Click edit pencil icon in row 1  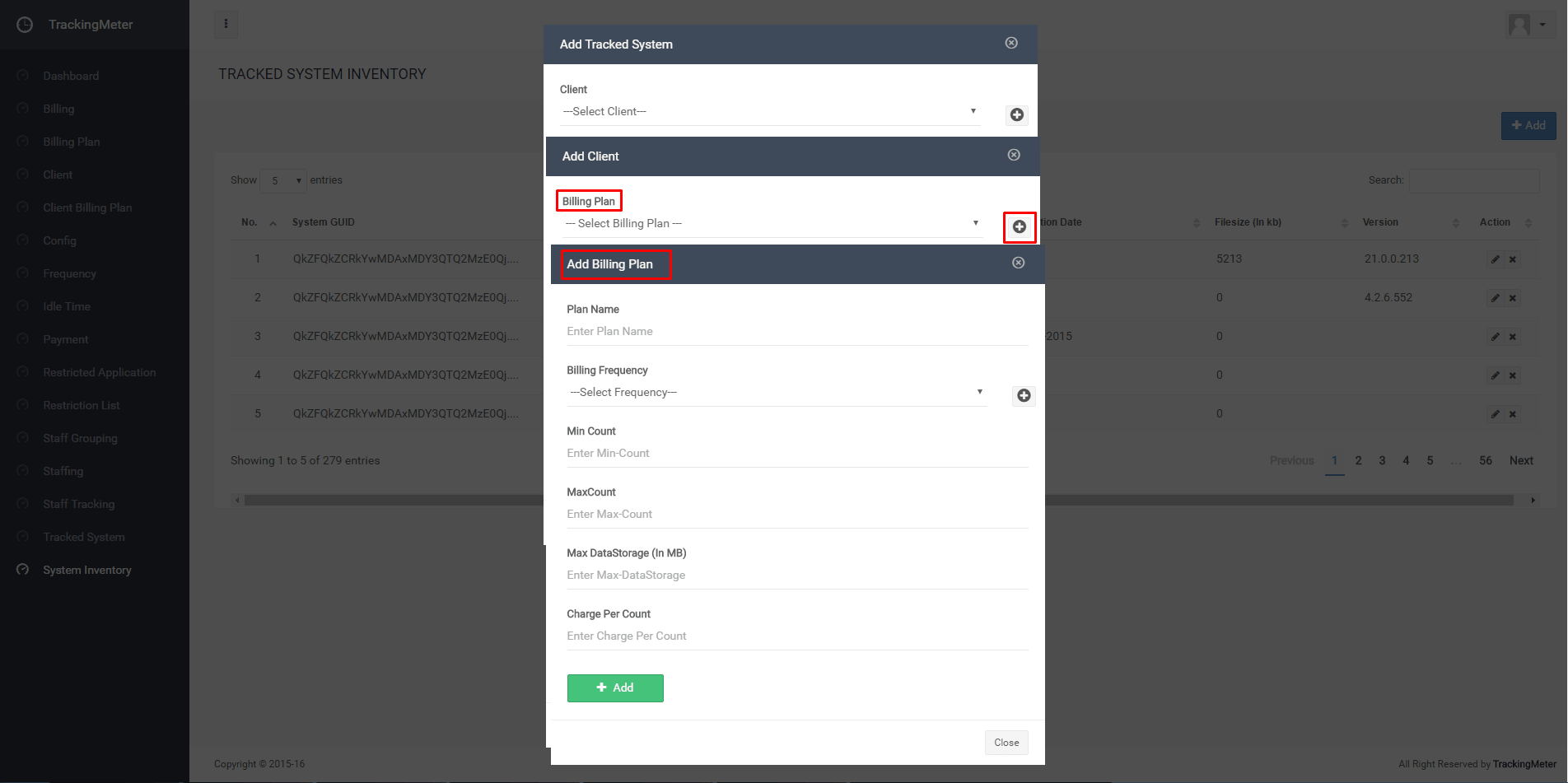pos(1495,259)
